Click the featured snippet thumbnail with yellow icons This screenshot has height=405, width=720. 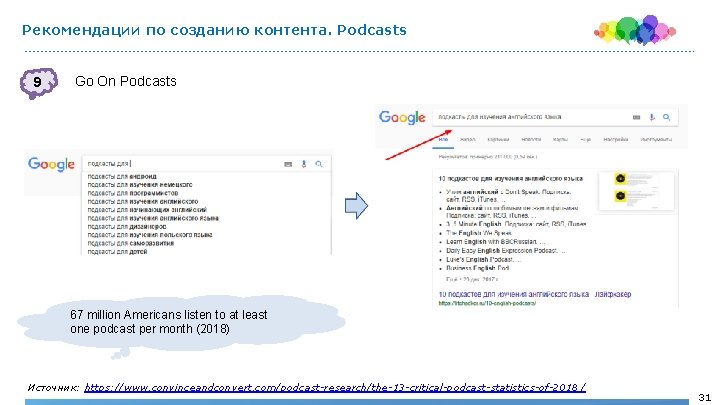tap(636, 191)
